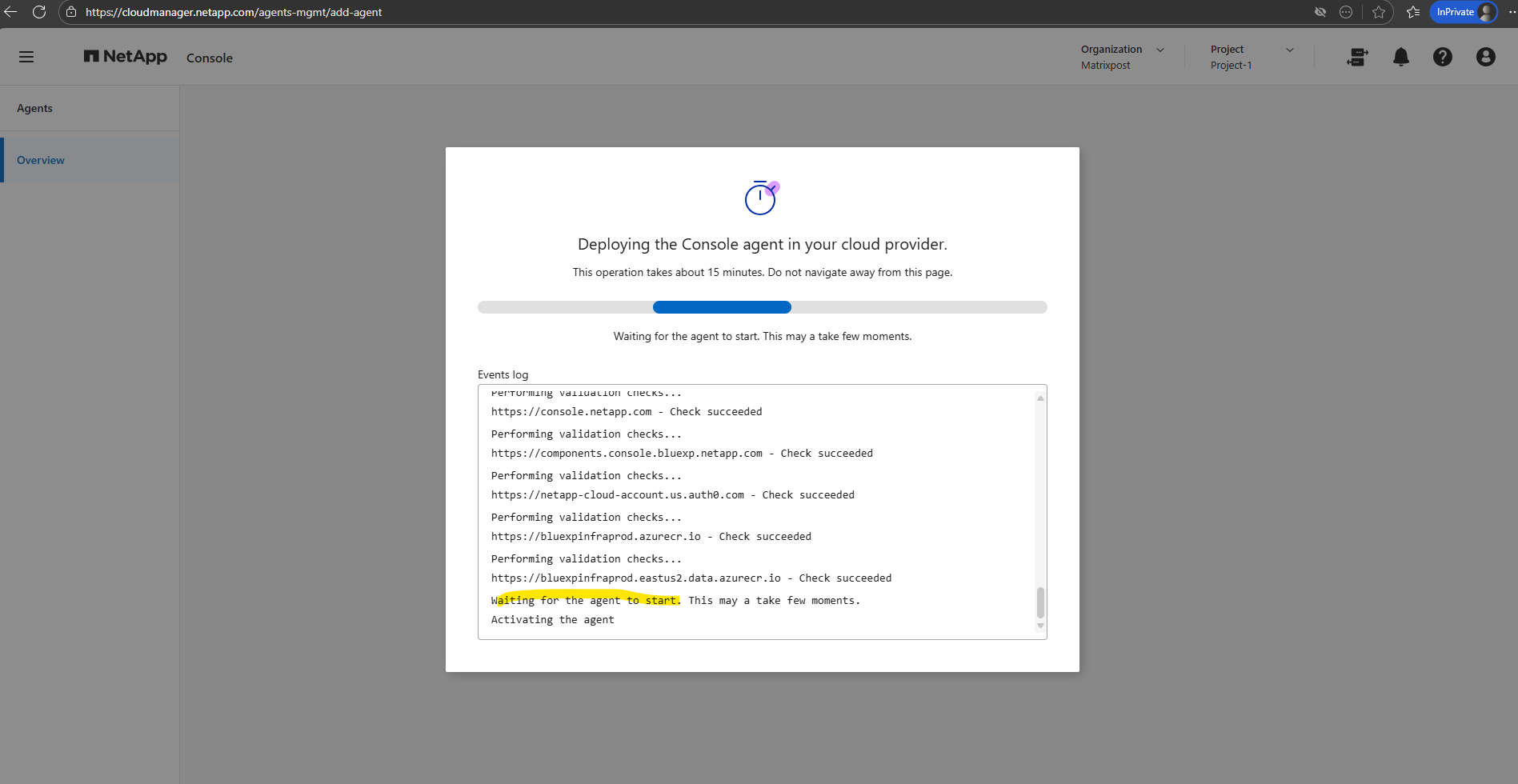1518x784 pixels.
Task: Open the hamburger navigation menu
Action: pyautogui.click(x=26, y=57)
